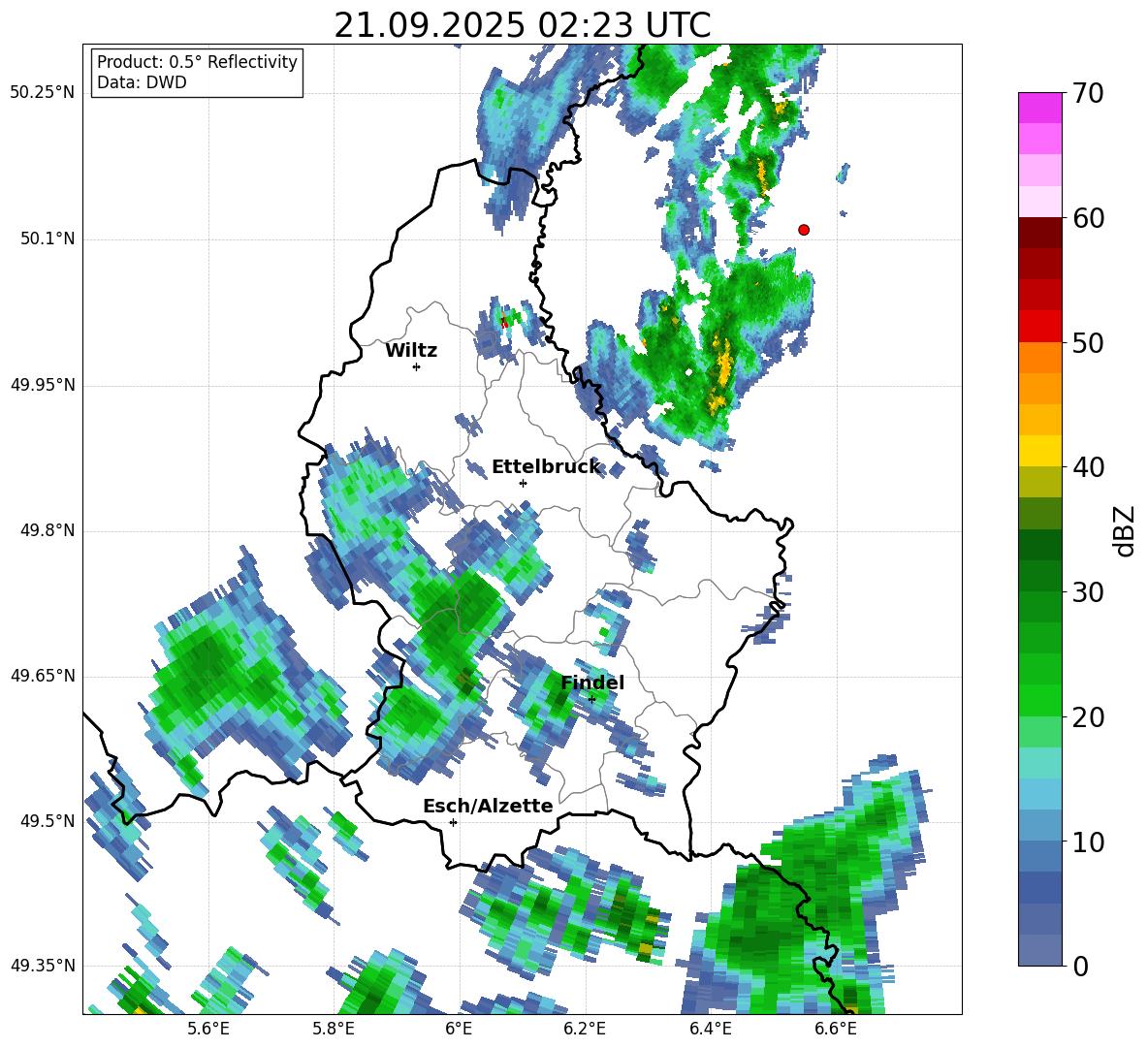The width and height of the screenshot is (1148, 1048).
Task: Click the Esch/Alzette cross marker
Action: point(453,822)
